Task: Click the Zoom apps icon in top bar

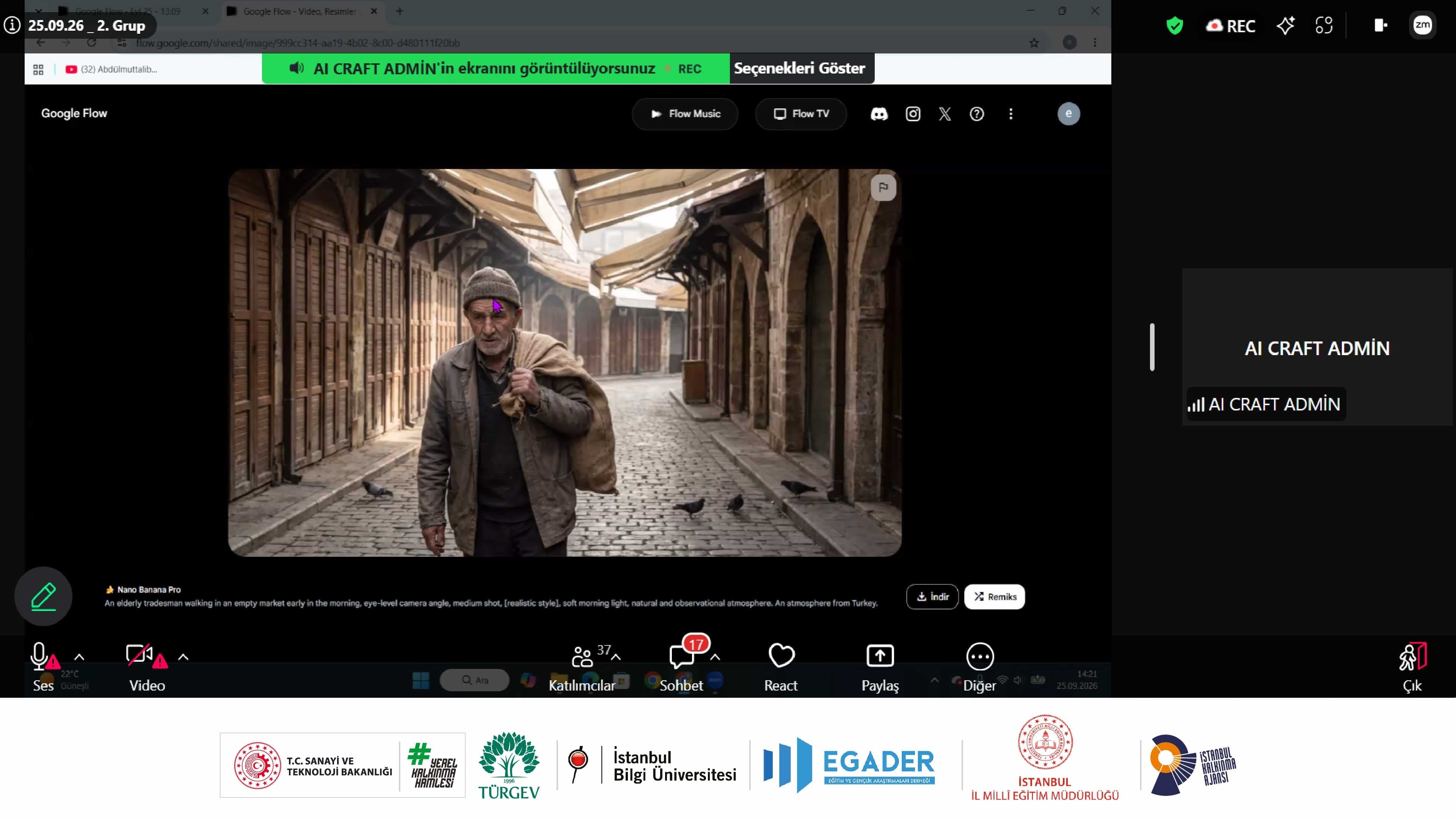Action: pos(1324,25)
